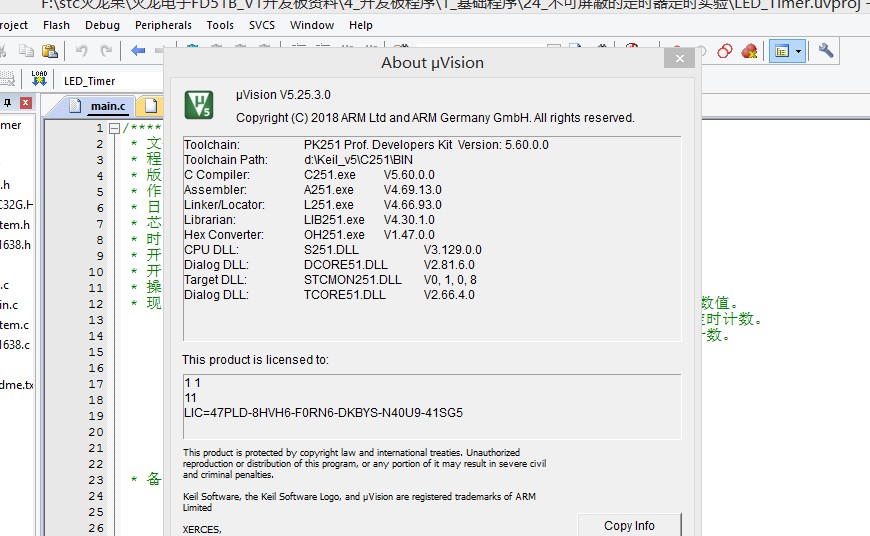Switch to the yellow tab beside main.c
Viewport: 870px width, 536px height.
coord(150,106)
